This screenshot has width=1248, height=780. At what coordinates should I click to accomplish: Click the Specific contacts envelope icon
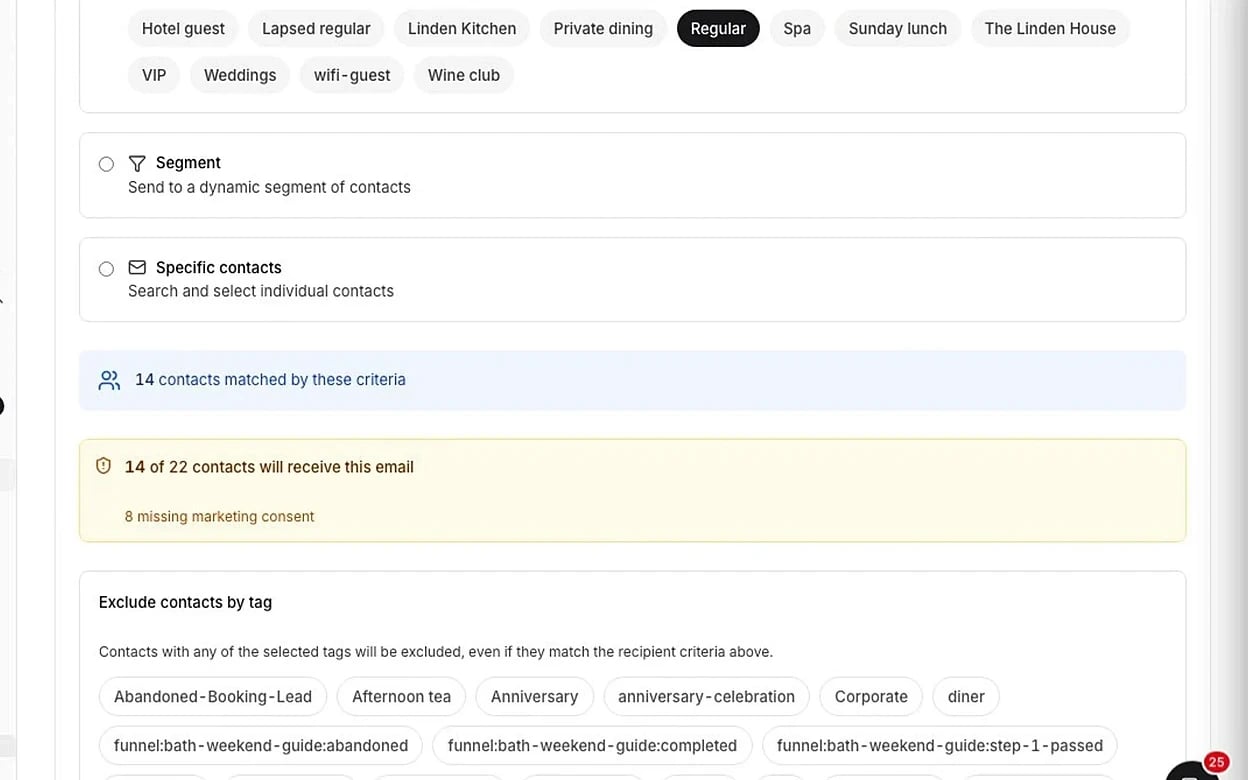click(x=137, y=268)
